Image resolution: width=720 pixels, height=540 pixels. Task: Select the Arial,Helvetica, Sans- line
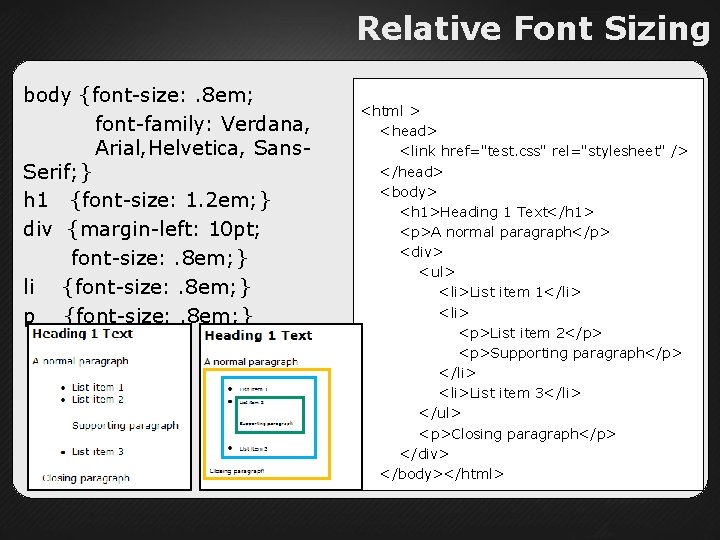tap(202, 148)
